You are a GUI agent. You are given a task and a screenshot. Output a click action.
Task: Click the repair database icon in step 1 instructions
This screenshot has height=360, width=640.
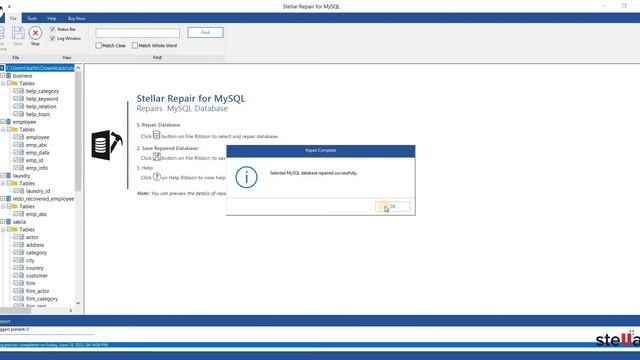pos(156,135)
